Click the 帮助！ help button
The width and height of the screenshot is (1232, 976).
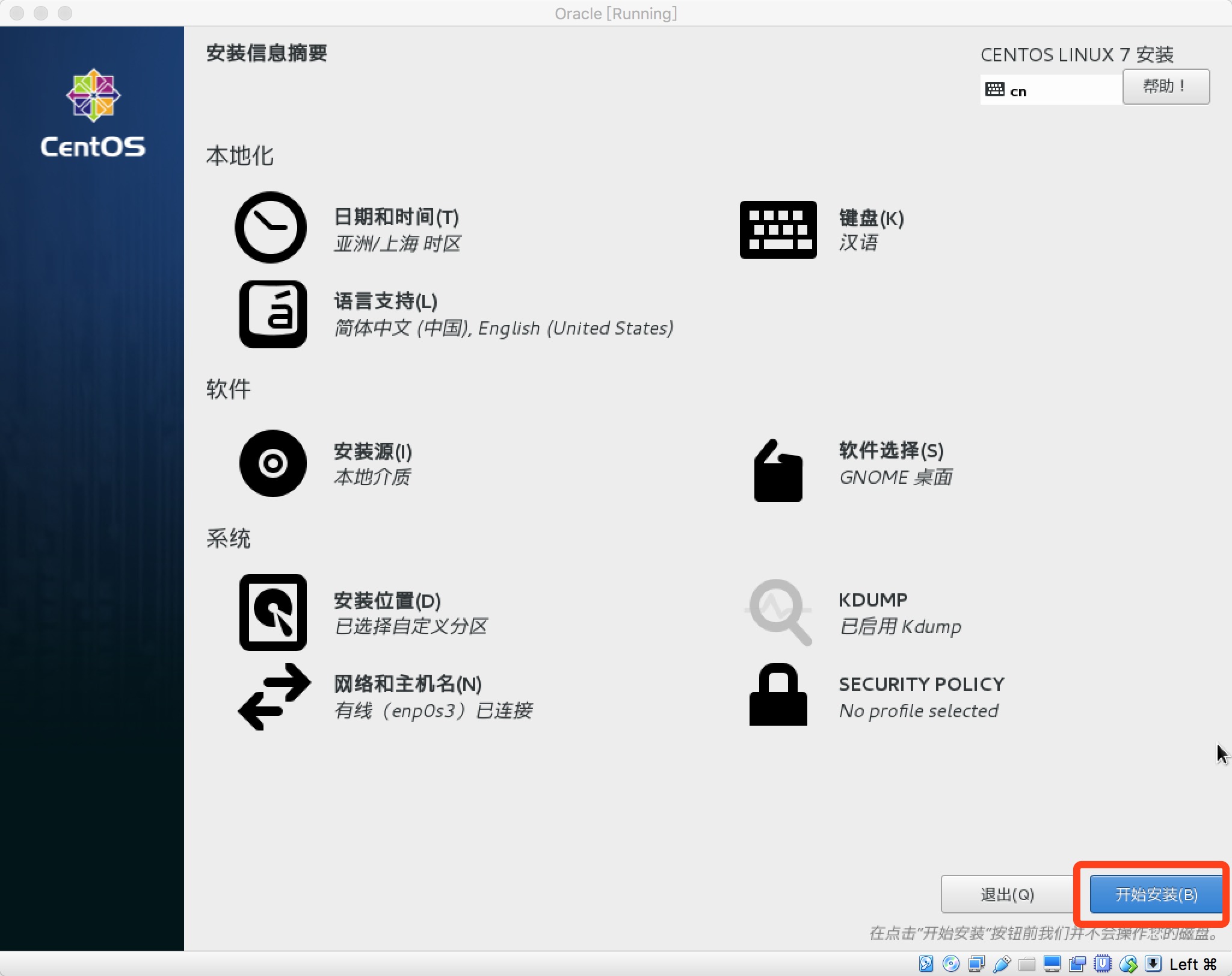tap(1166, 86)
